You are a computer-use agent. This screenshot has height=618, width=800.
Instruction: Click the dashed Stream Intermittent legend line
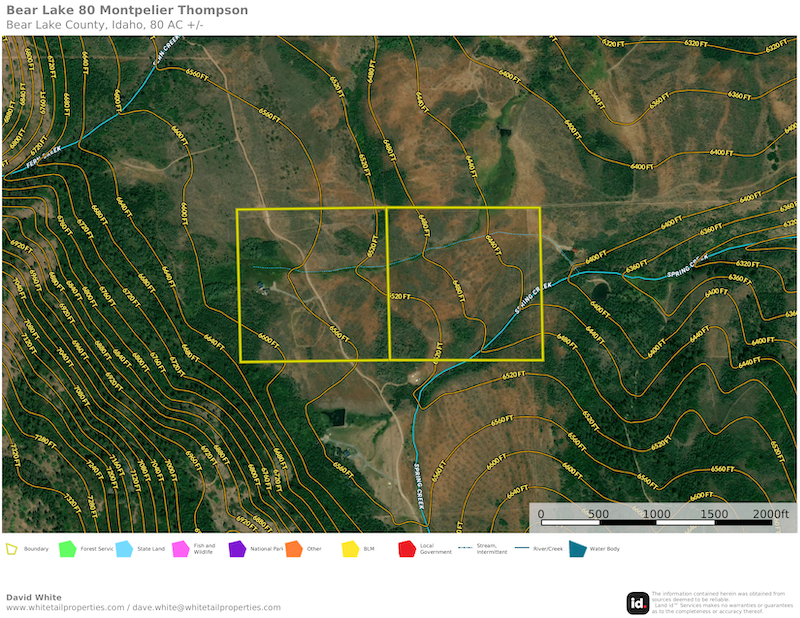pyautogui.click(x=465, y=548)
